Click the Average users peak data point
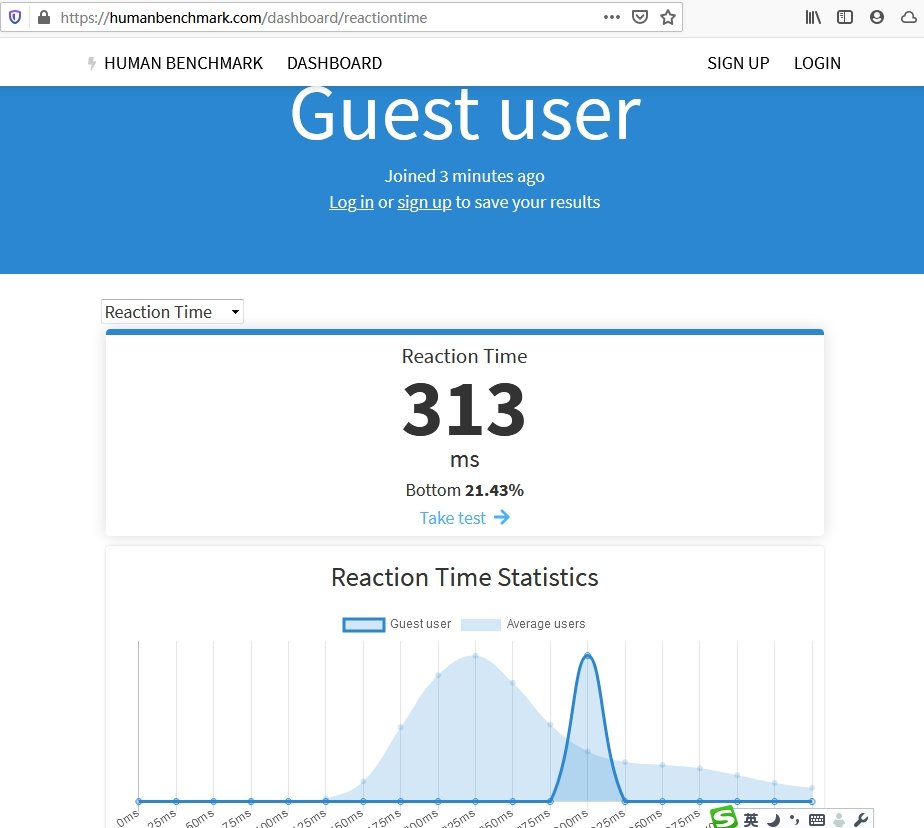 [x=475, y=656]
